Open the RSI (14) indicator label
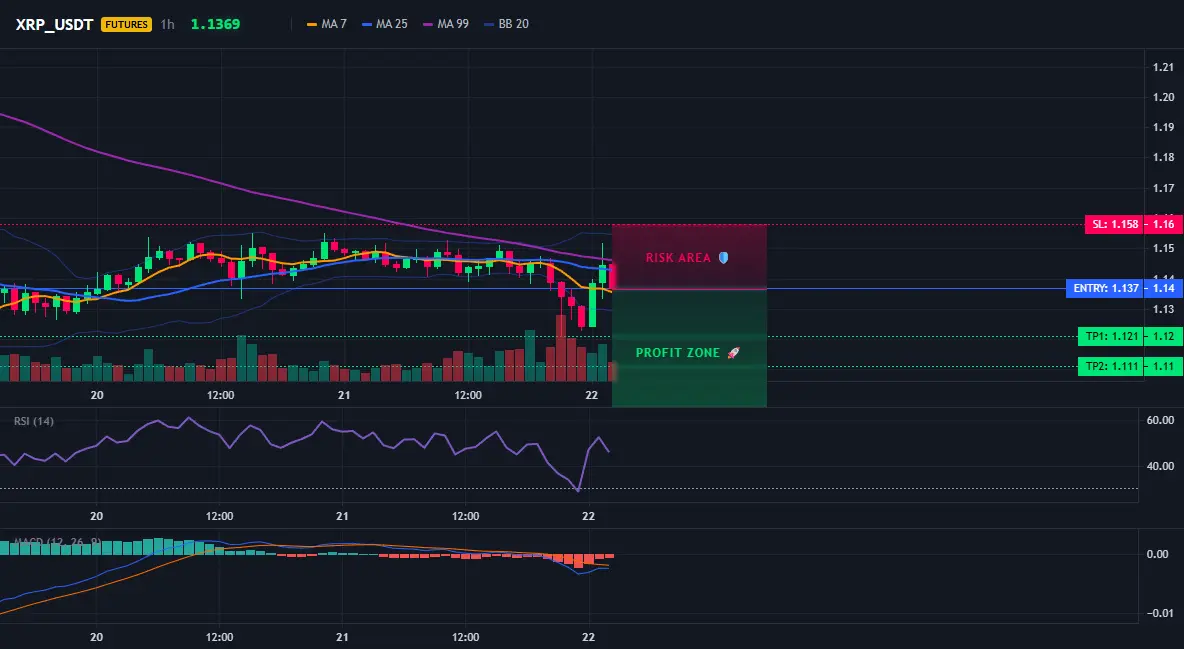Image resolution: width=1184 pixels, height=649 pixels. tap(34, 421)
